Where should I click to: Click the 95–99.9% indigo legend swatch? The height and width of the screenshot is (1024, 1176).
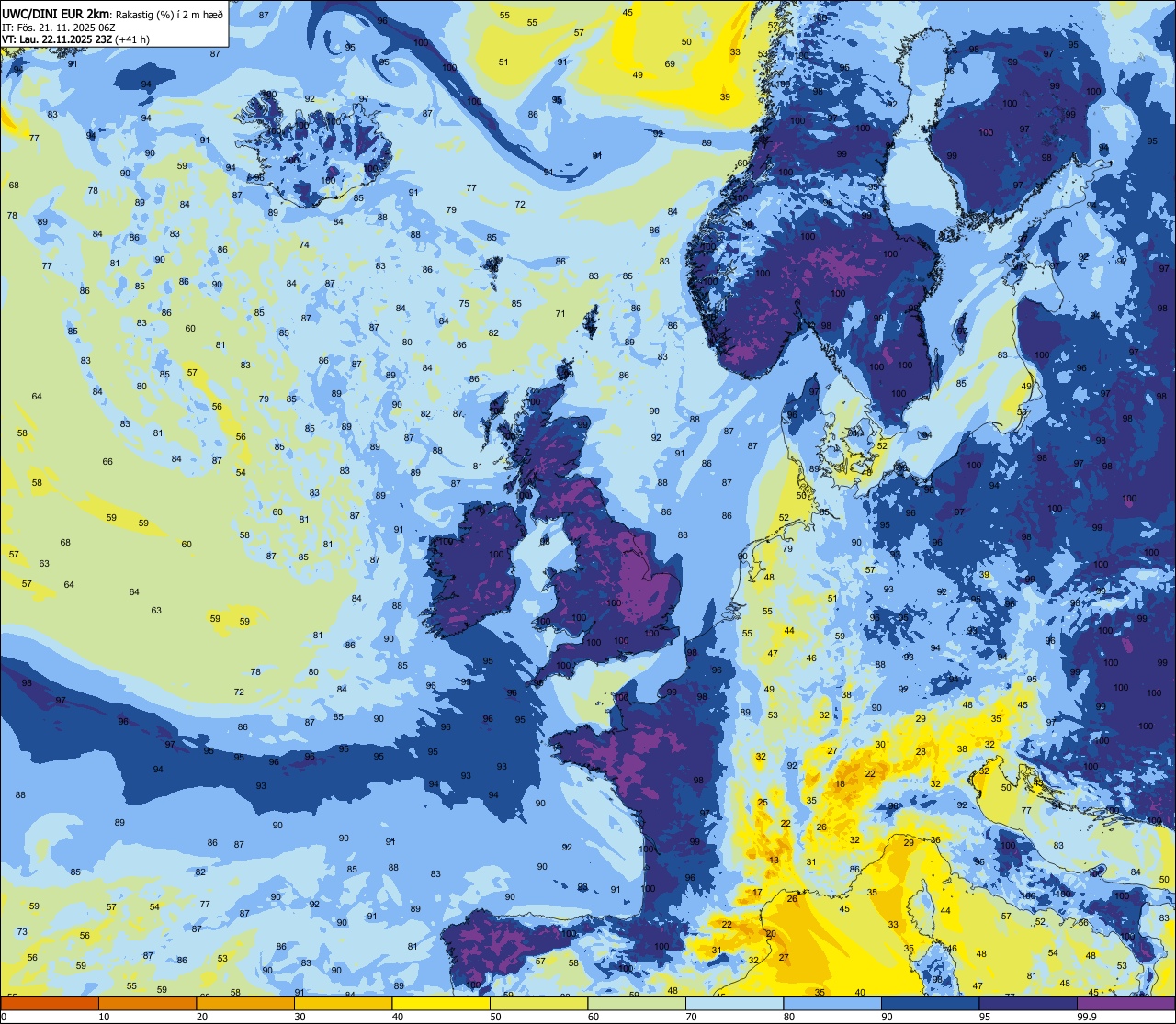pyautogui.click(x=1028, y=1003)
